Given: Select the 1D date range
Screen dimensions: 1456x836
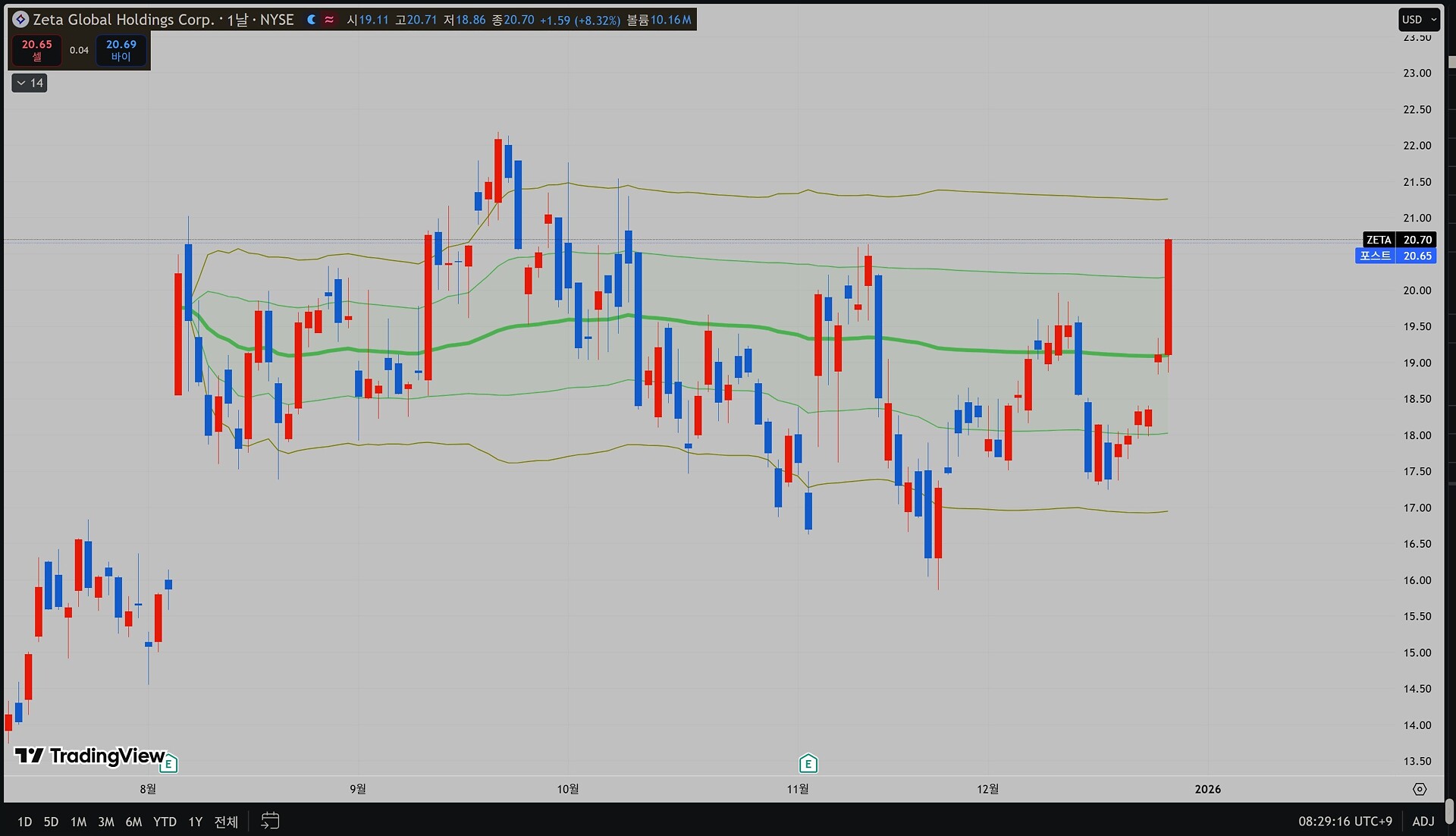Looking at the screenshot, I should 24,822.
